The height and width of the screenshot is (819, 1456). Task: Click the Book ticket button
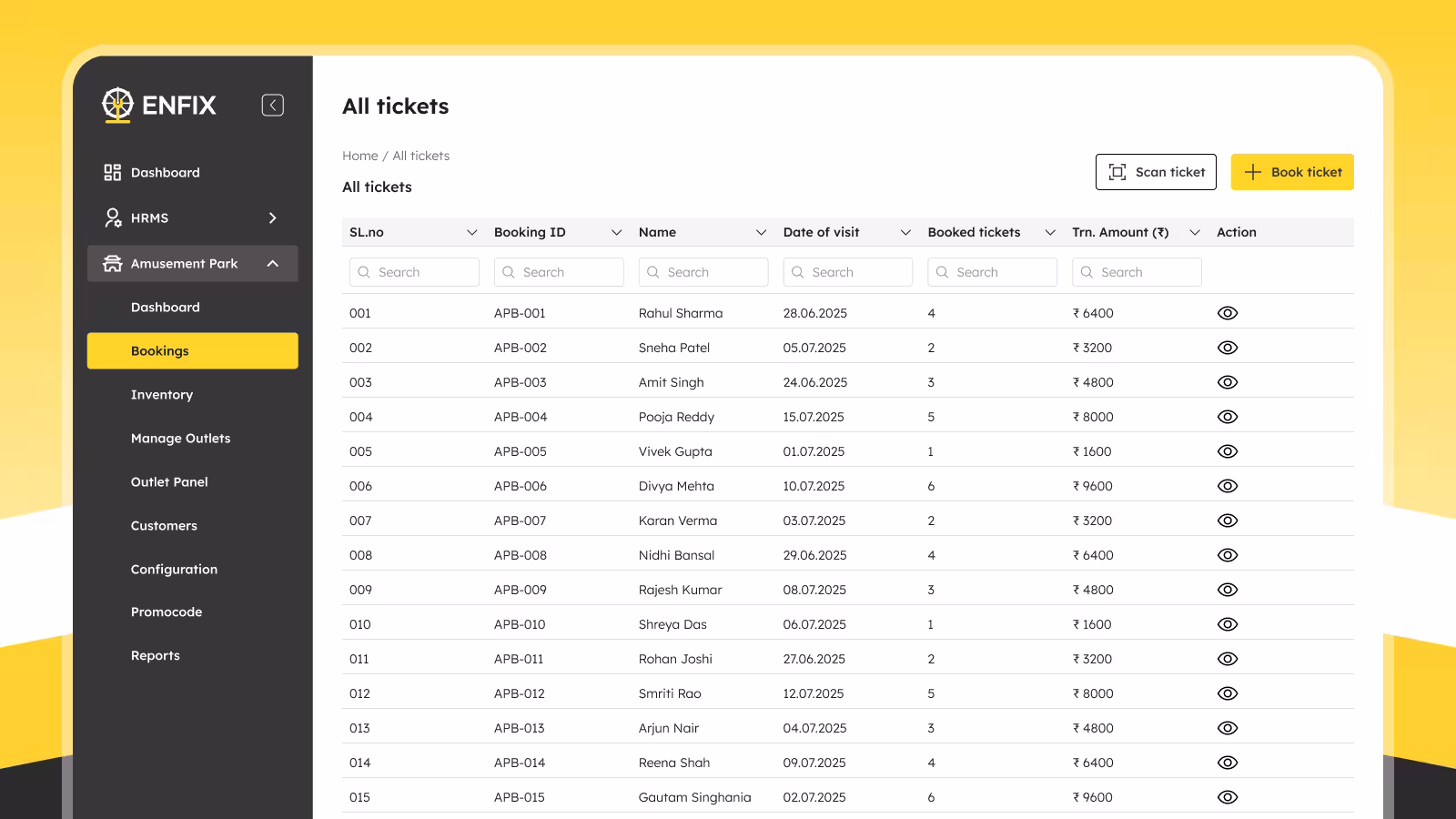coord(1292,172)
